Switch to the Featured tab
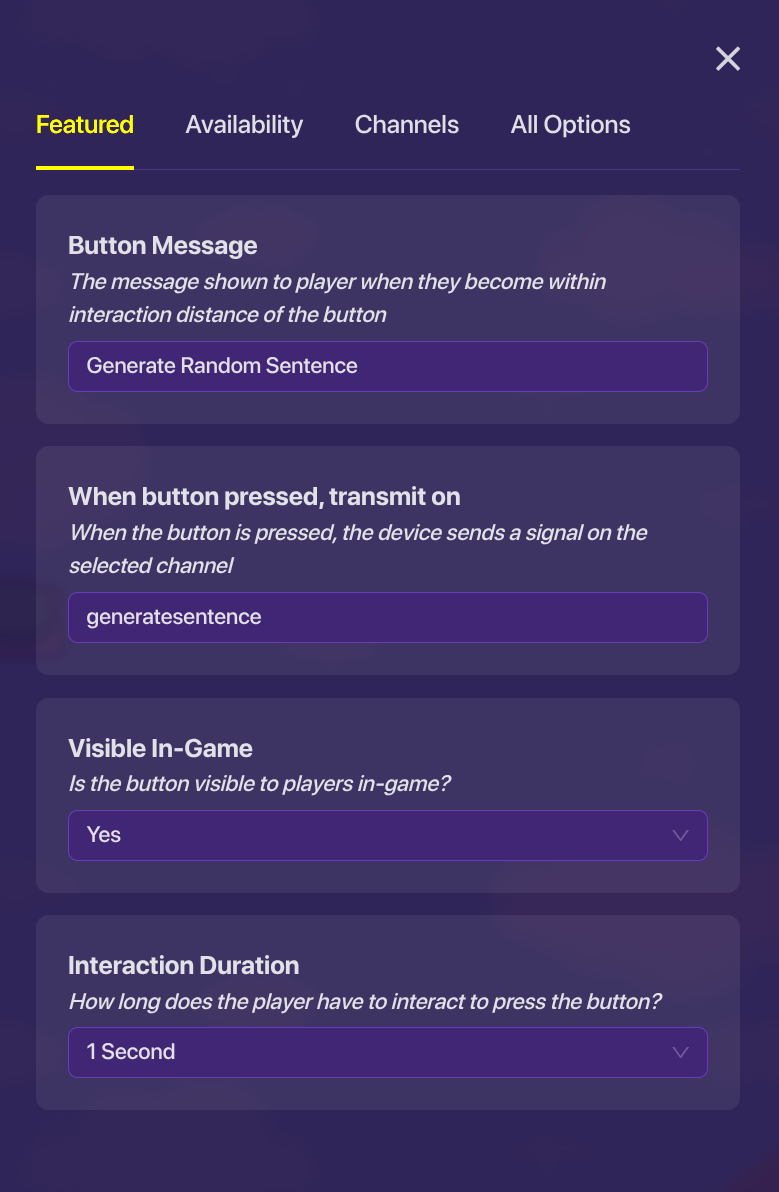779x1192 pixels. pos(85,125)
